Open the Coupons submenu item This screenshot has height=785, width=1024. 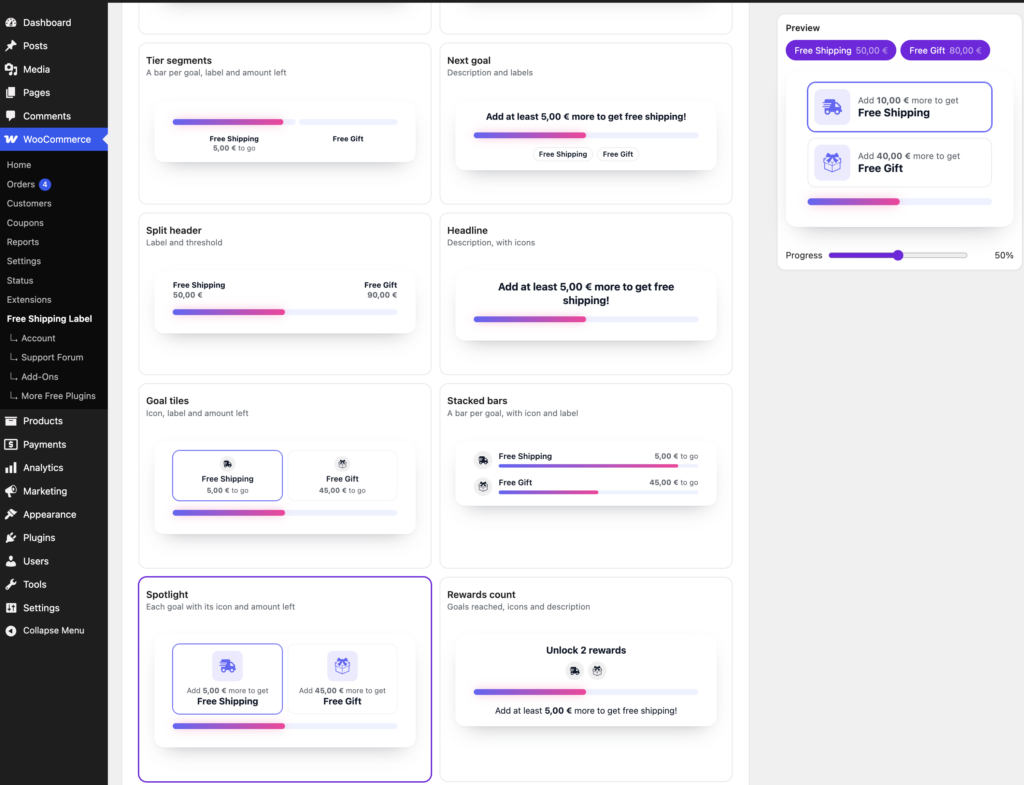tap(25, 223)
